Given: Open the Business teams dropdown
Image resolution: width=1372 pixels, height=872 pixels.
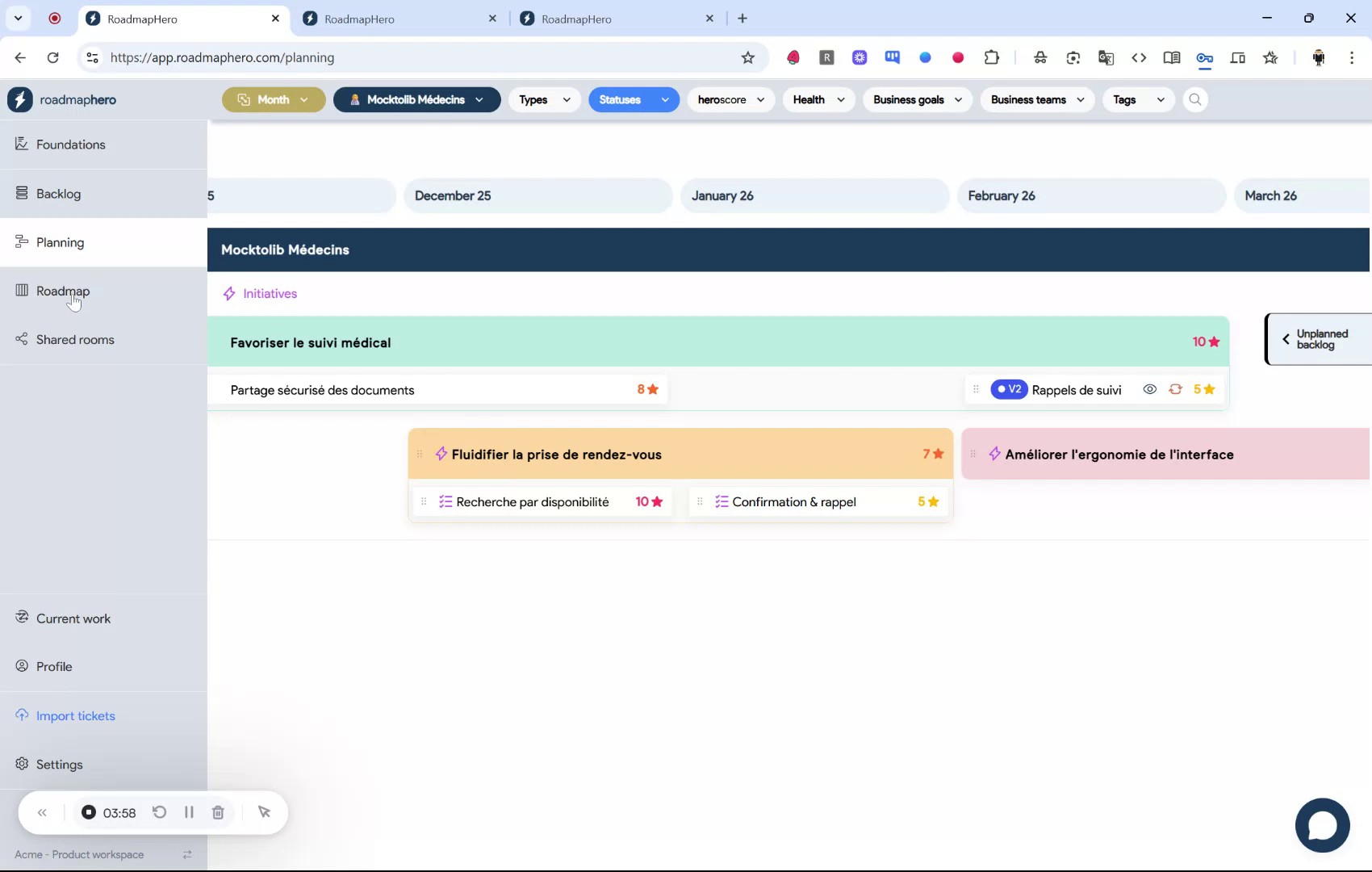Looking at the screenshot, I should (x=1035, y=99).
